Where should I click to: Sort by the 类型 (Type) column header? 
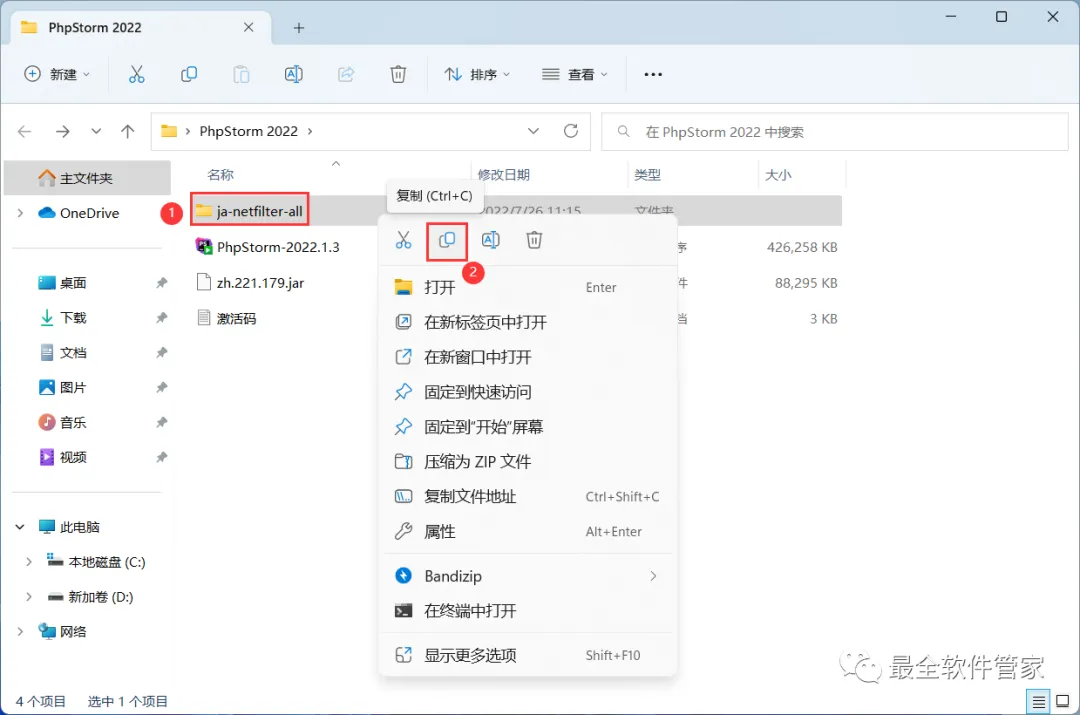pos(647,175)
